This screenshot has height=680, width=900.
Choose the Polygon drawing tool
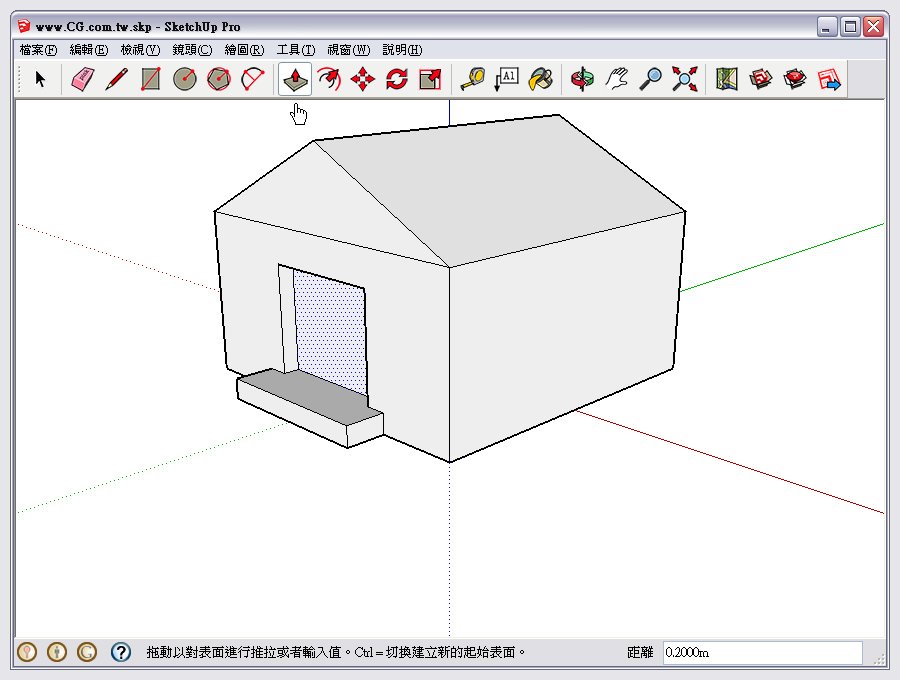218,79
